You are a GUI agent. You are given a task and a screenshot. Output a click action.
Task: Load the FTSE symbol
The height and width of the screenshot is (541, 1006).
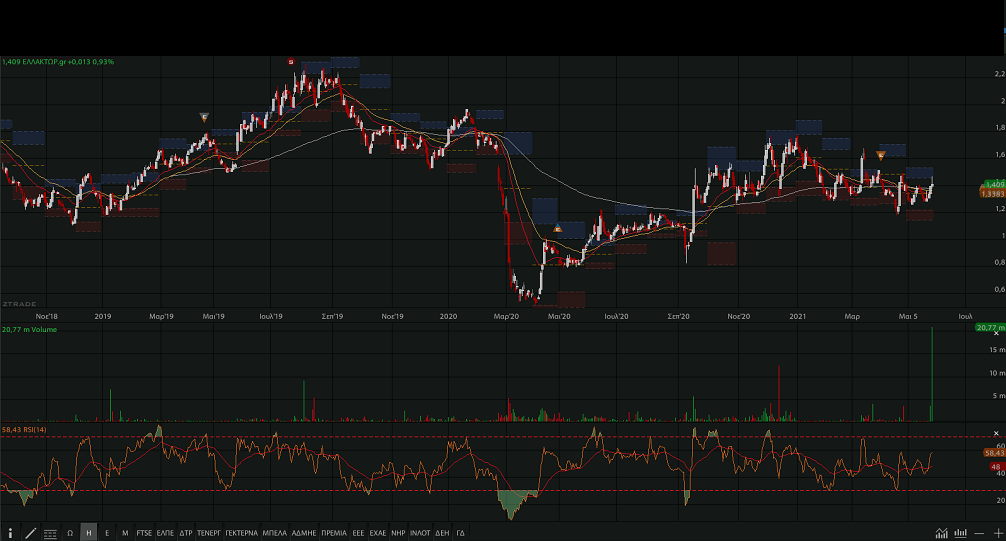(x=145, y=533)
